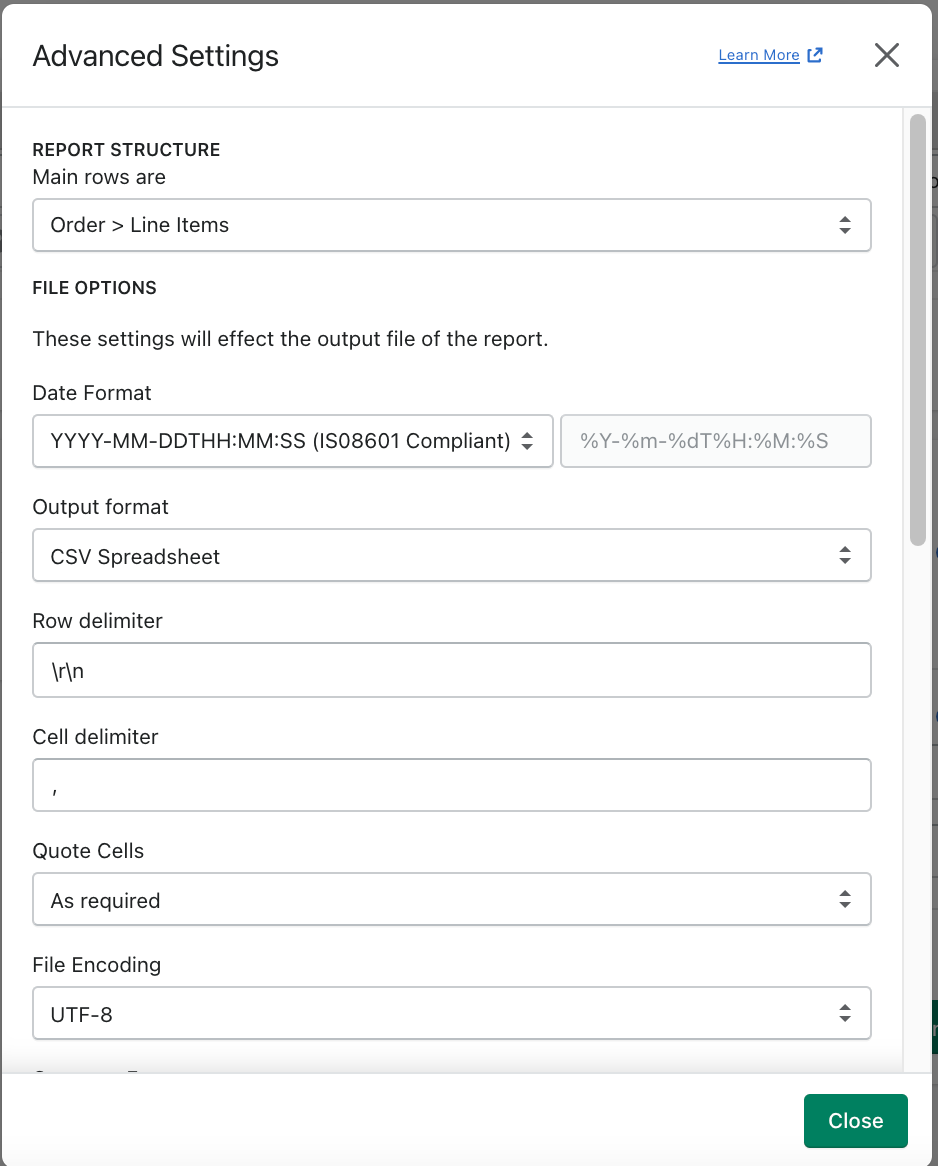
Task: Open the File Encoding dropdown
Action: [452, 1014]
